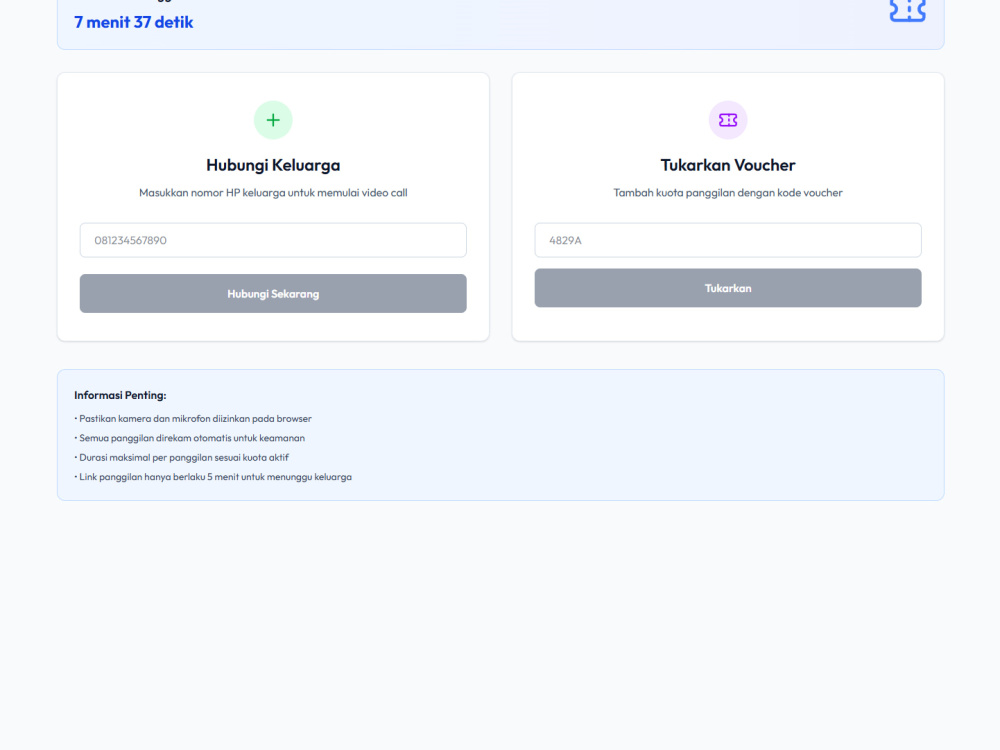Click 'Pastikan kamera dan mikrofon diizinkan pada browser'
Screen dimensions: 1000x750
pos(193,419)
